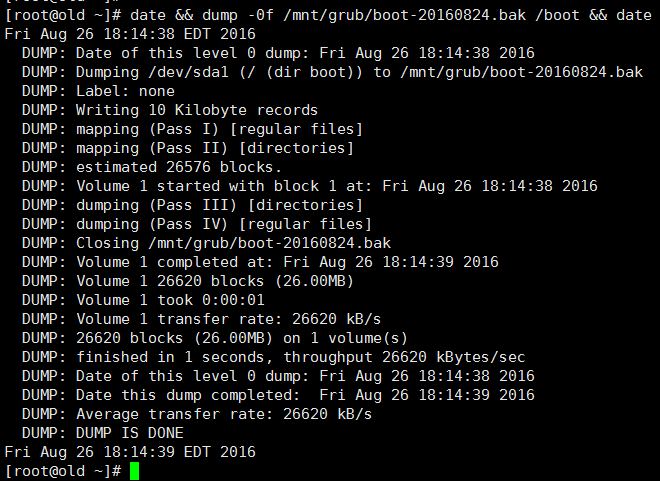Click the 'DUMP IS DONE' line

(103, 433)
